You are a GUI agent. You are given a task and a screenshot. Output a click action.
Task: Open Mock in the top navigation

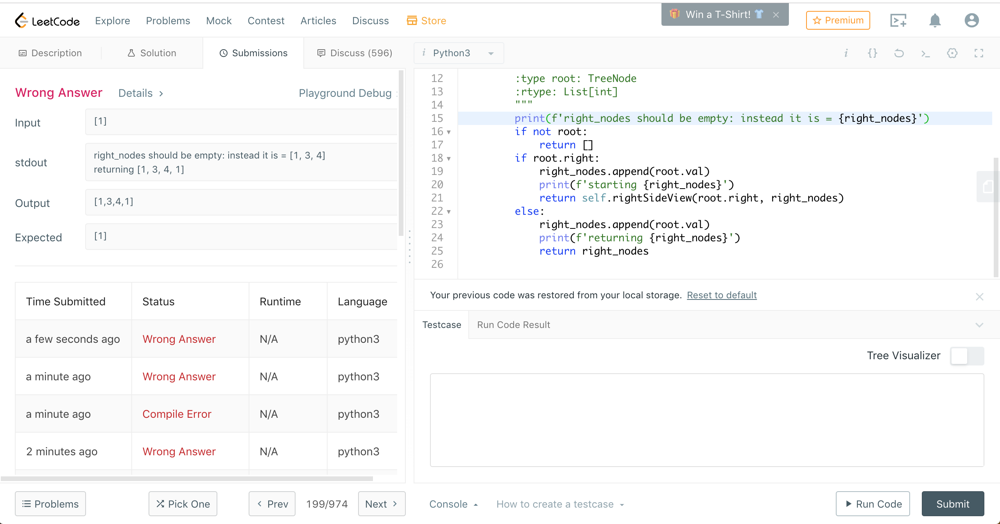(219, 21)
